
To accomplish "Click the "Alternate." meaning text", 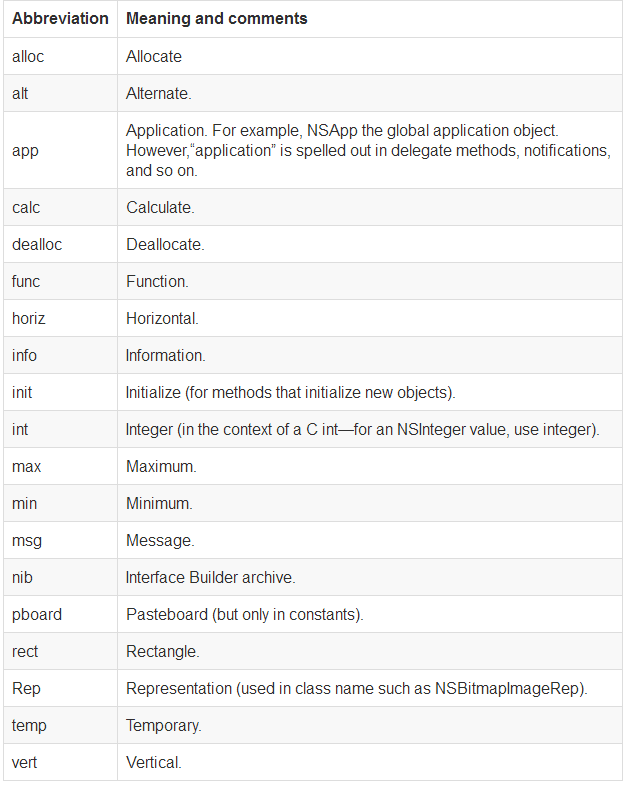I will click(159, 93).
